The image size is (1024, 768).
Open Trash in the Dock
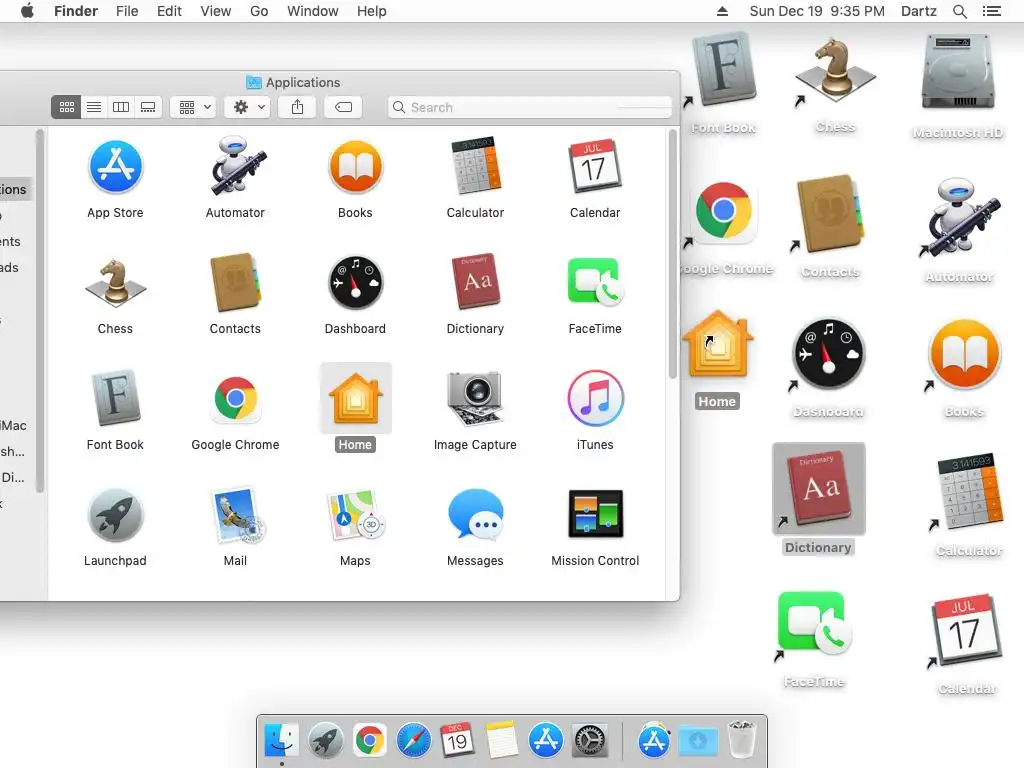[741, 740]
